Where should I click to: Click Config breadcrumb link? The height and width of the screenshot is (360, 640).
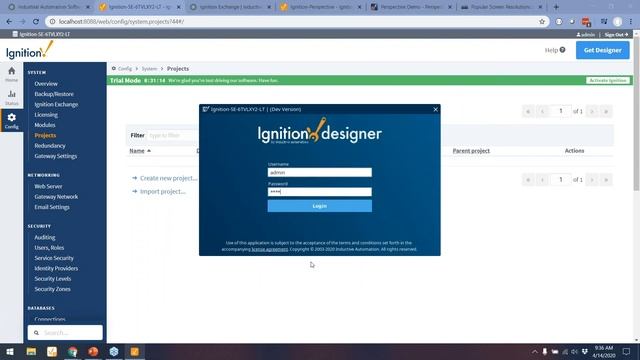click(125, 69)
